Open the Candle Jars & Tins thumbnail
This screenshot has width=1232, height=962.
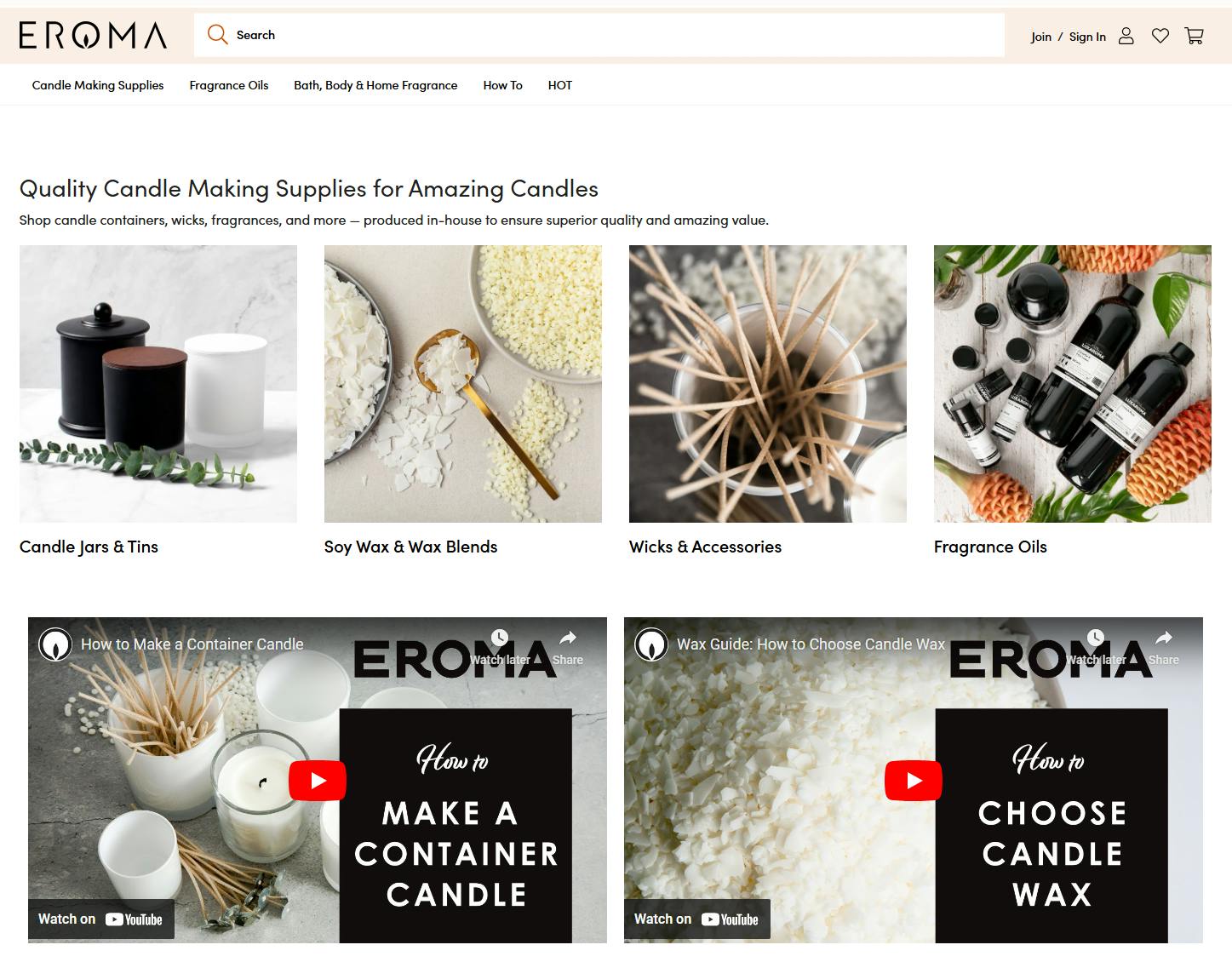point(158,384)
